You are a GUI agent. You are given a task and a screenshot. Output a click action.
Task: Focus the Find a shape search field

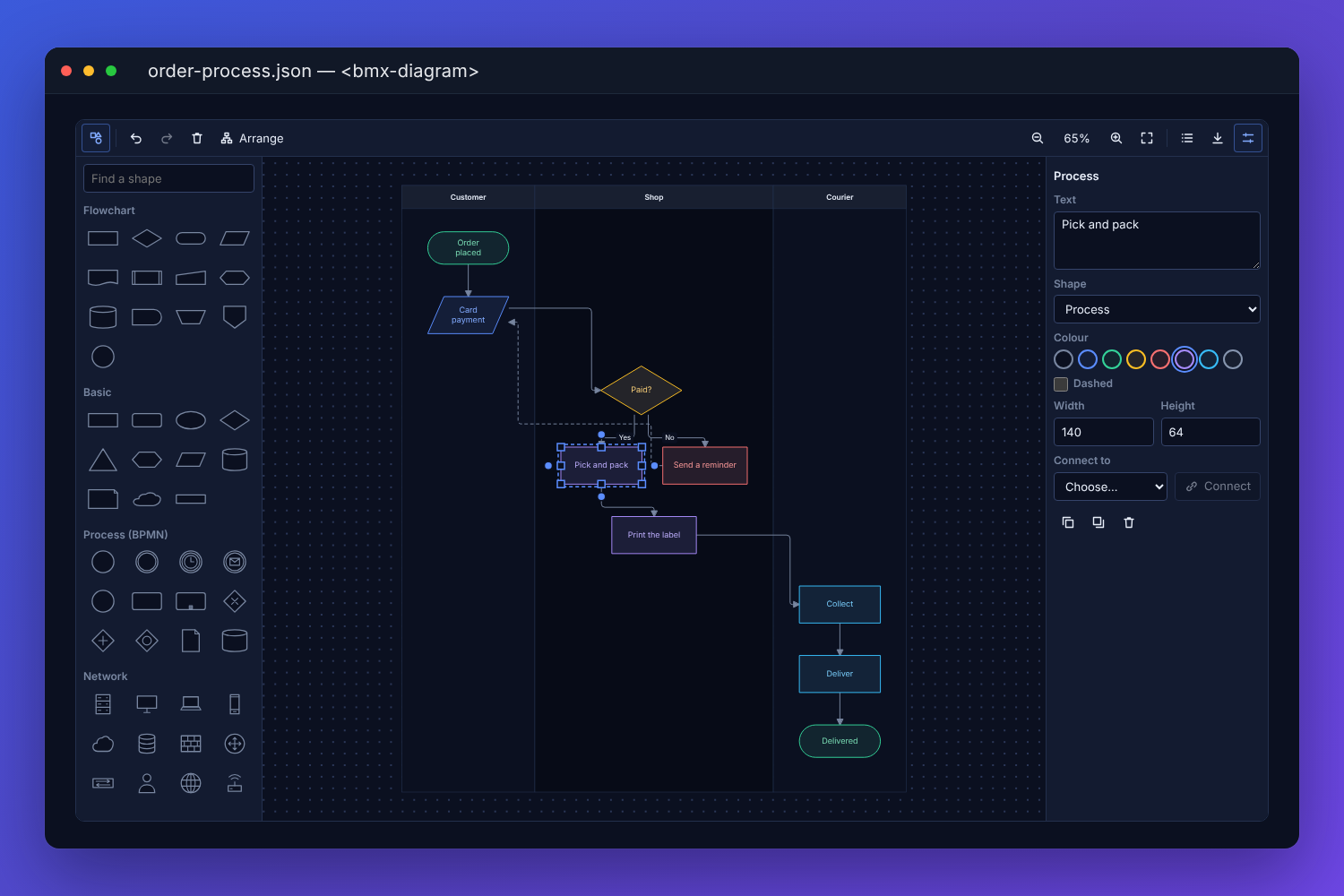pyautogui.click(x=168, y=178)
